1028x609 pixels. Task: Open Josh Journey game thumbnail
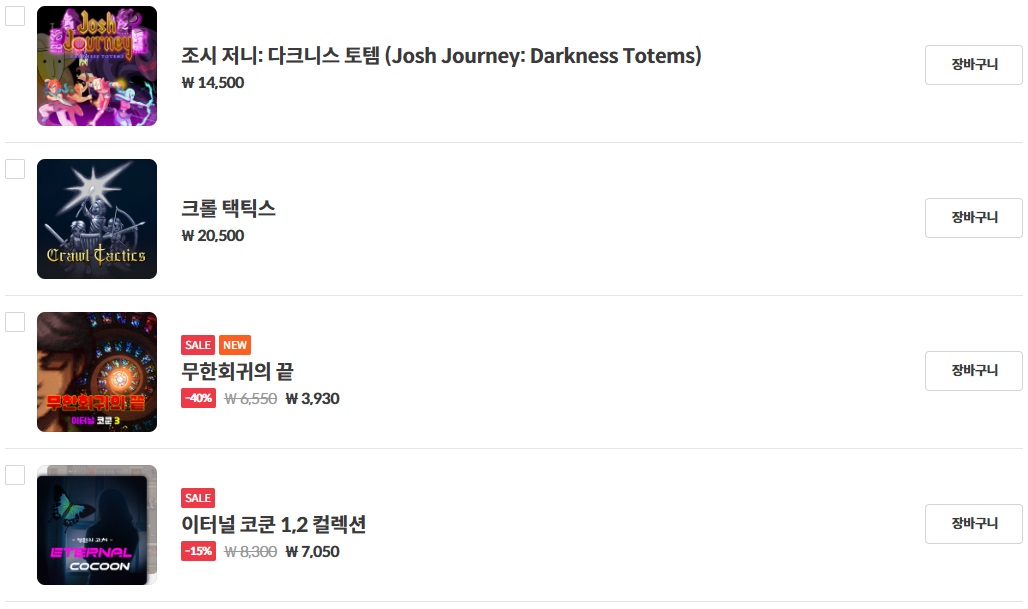pyautogui.click(x=97, y=66)
